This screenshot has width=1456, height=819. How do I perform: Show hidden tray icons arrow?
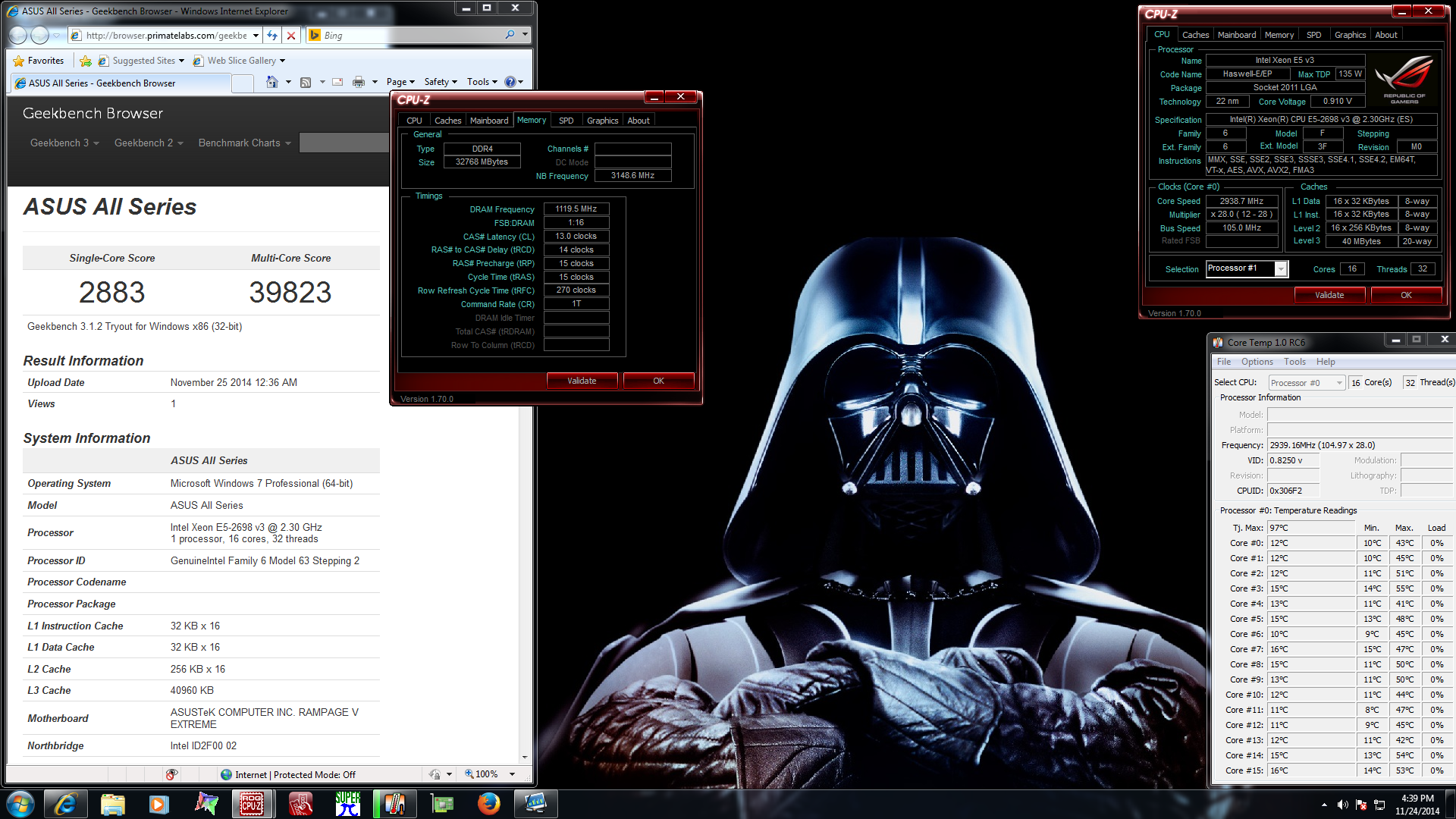pyautogui.click(x=1324, y=805)
